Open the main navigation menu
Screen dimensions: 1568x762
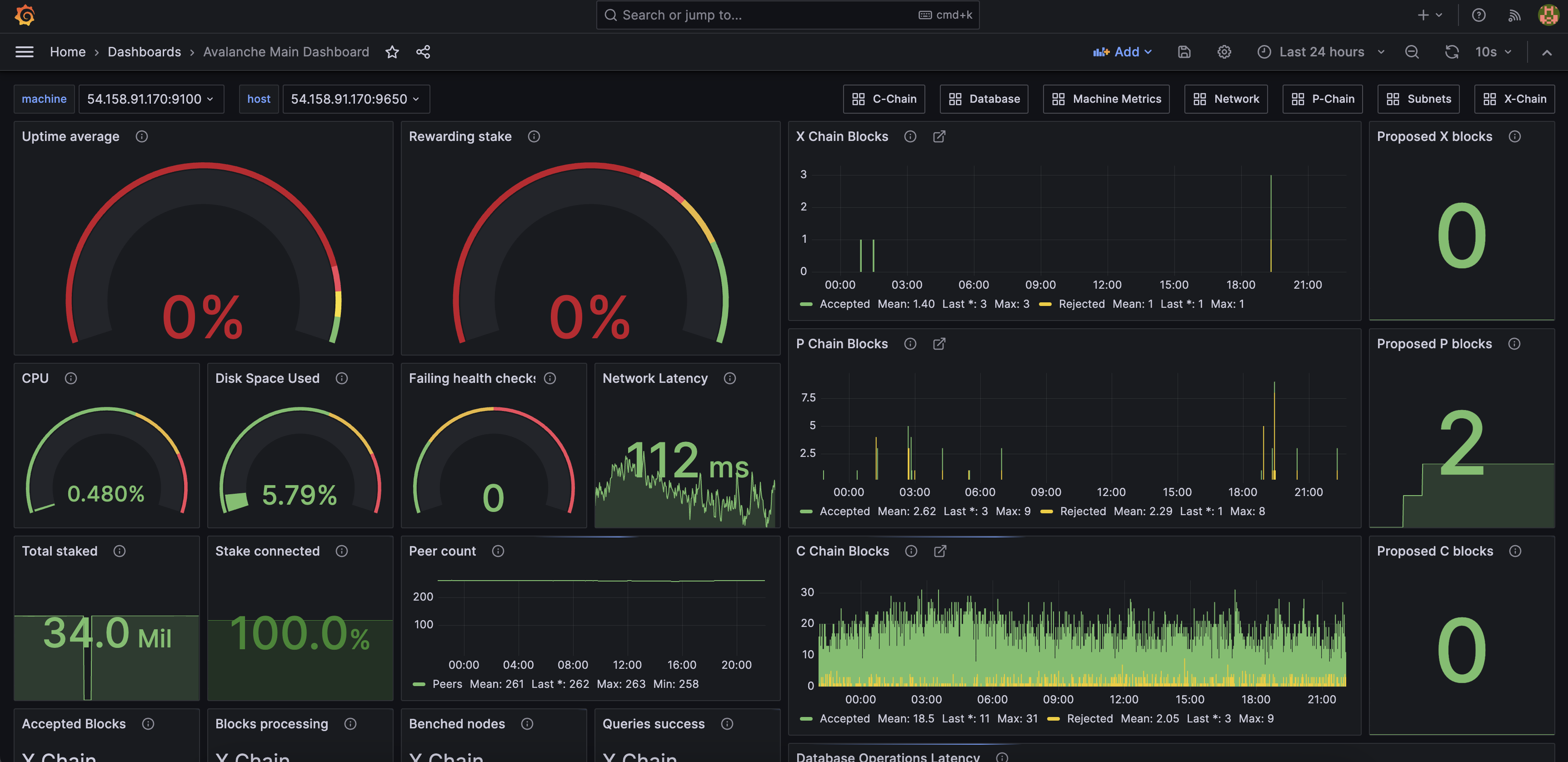click(25, 52)
